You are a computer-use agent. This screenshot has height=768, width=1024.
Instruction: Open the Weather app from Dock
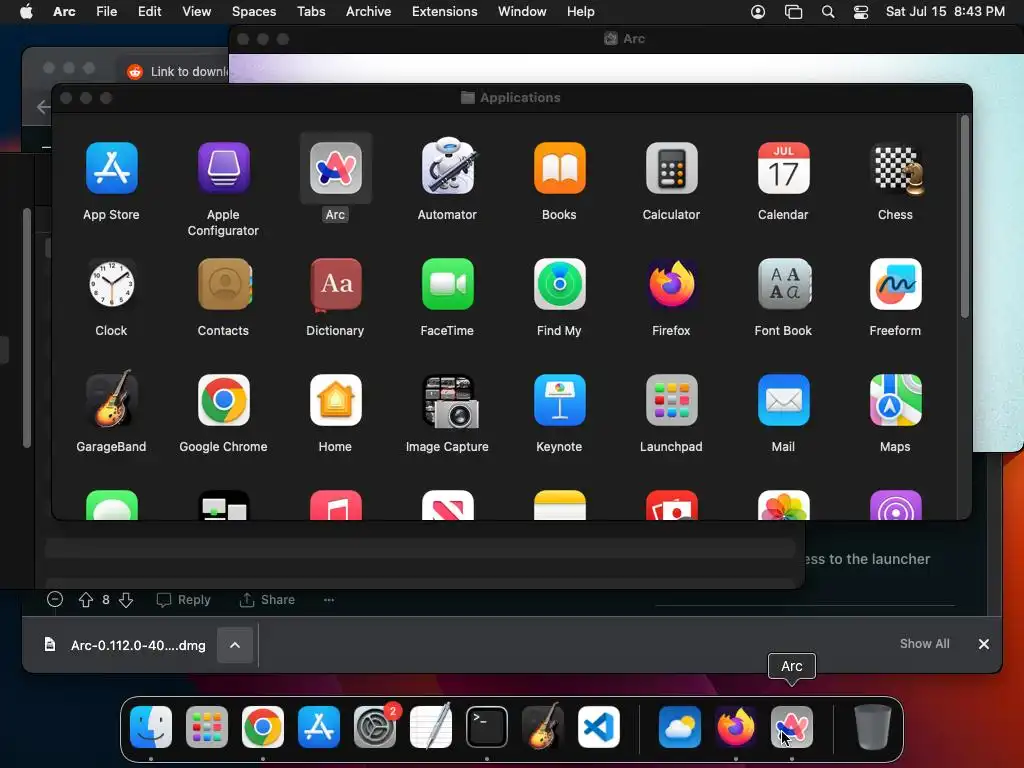point(680,727)
